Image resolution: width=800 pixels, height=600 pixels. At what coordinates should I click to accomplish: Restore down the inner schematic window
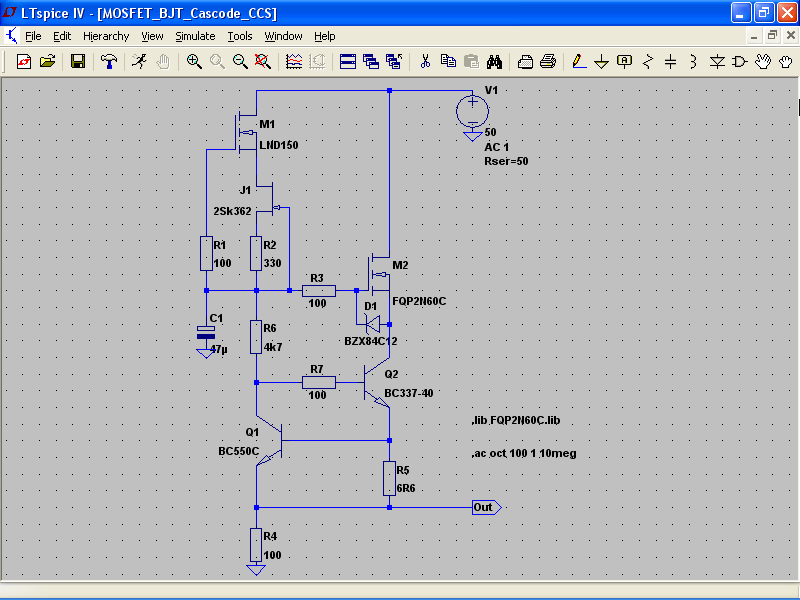point(772,36)
